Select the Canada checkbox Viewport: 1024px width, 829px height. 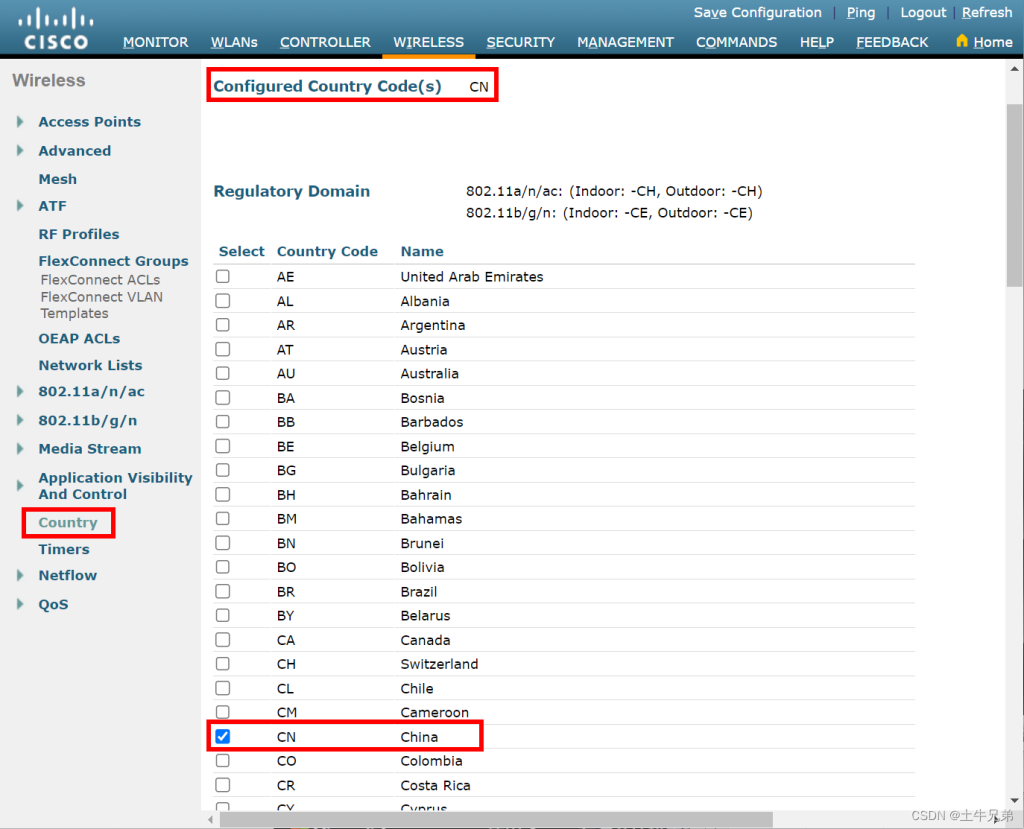(223, 640)
